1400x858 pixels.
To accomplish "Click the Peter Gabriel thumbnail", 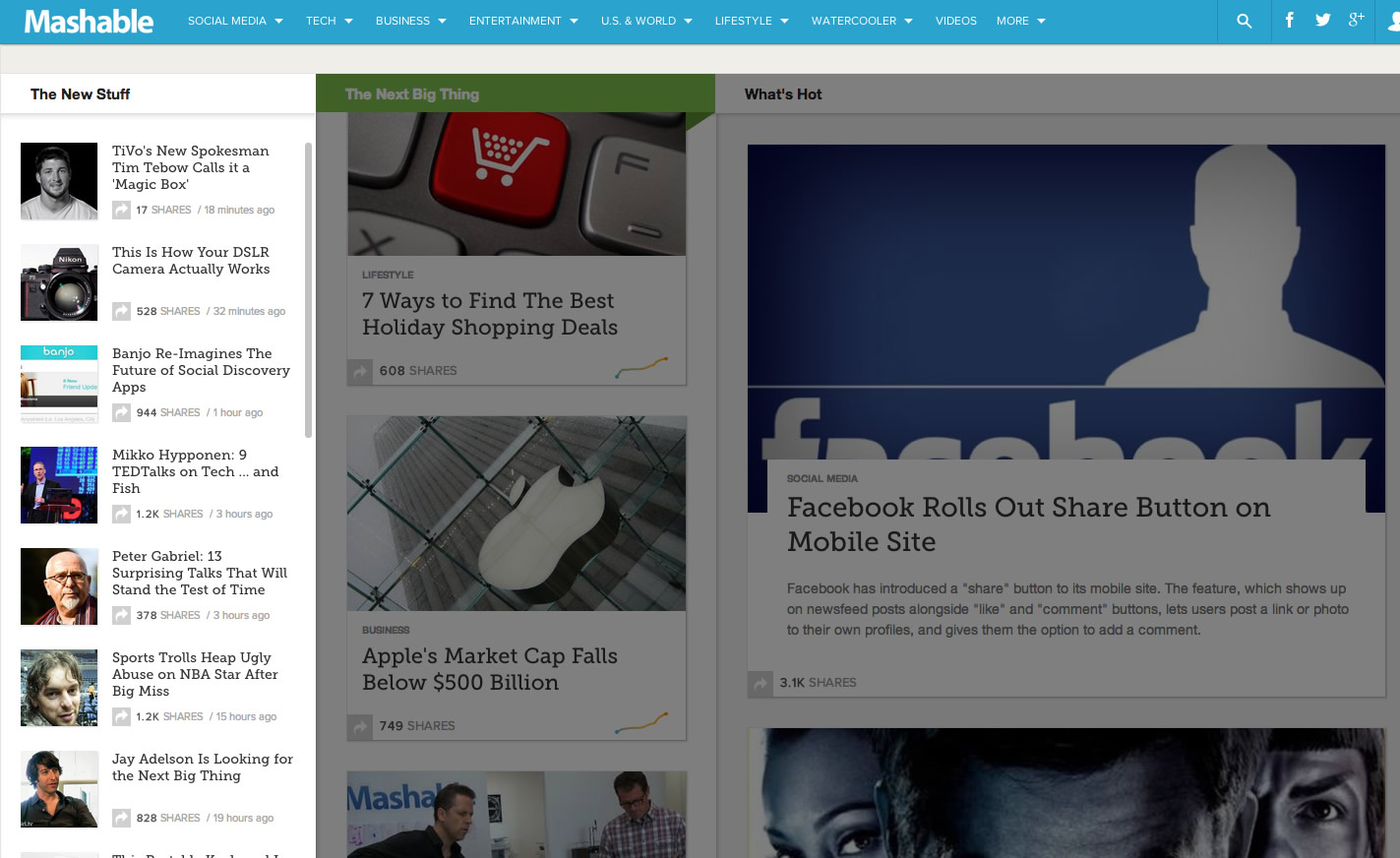I will point(59,586).
